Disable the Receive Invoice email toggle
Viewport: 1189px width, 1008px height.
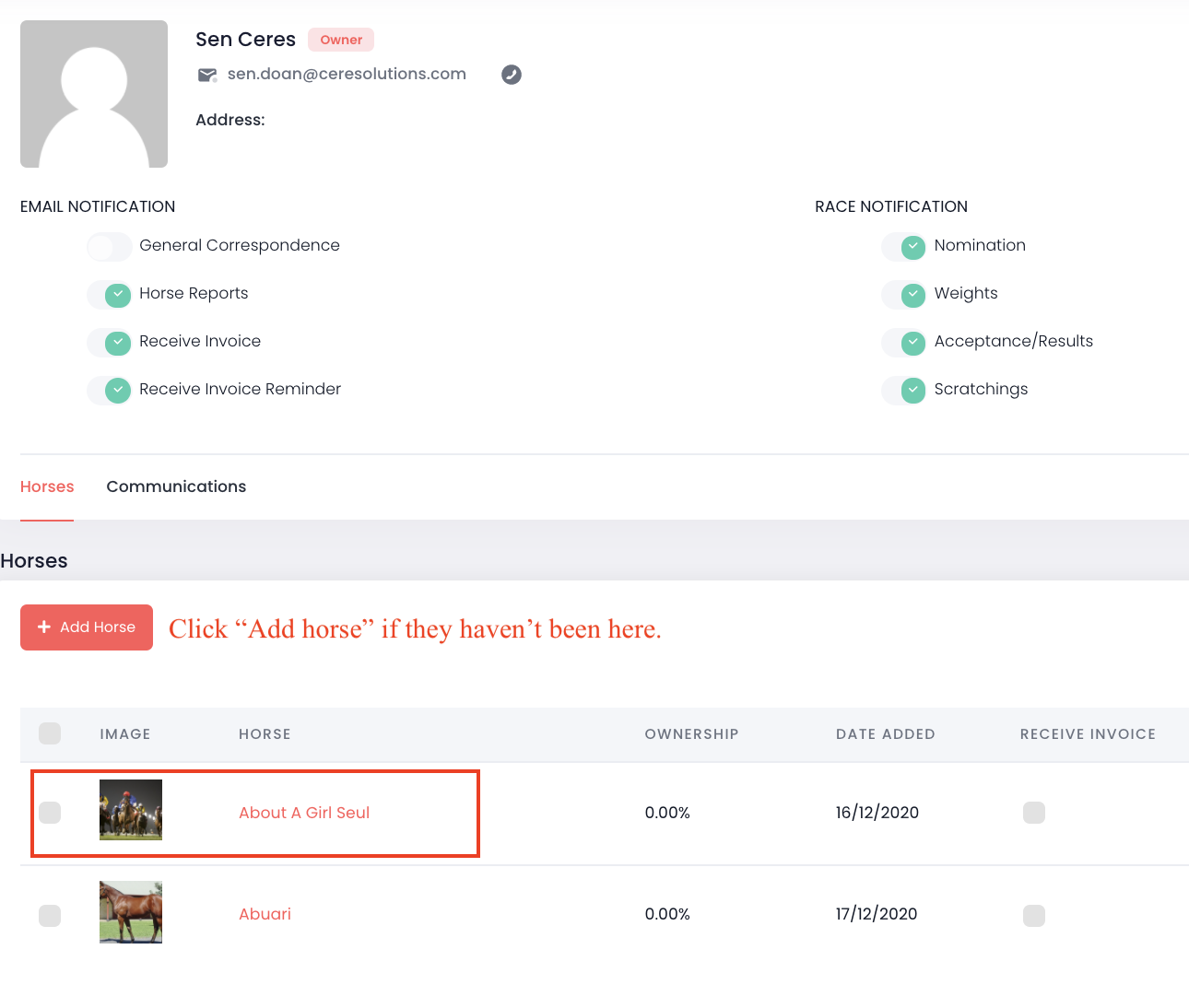click(x=109, y=343)
